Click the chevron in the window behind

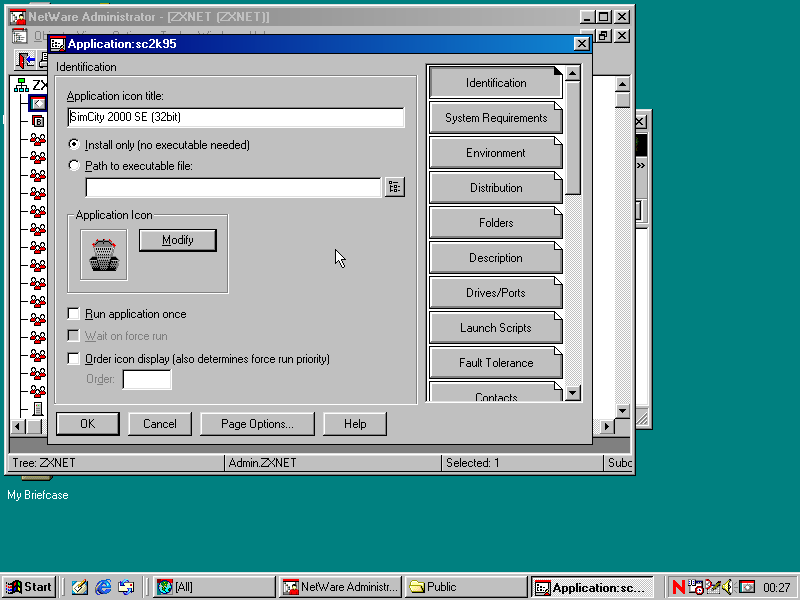[x=641, y=165]
